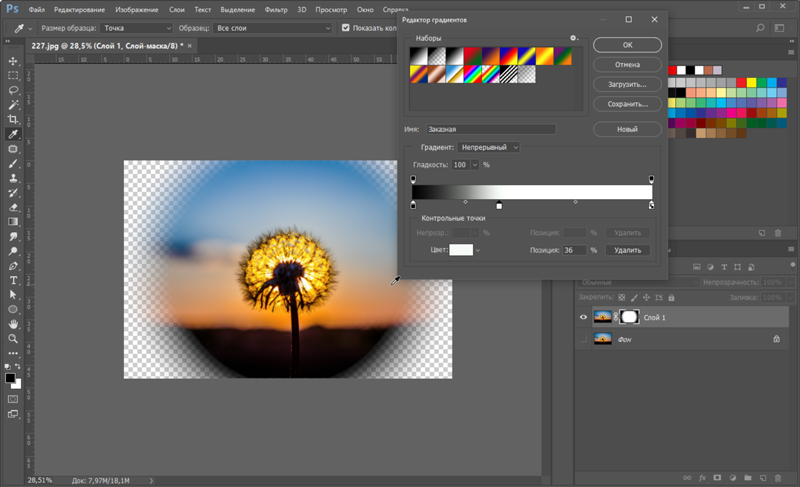Open the Гладкость value dropdown arrow
800x487 pixels.
pyautogui.click(x=476, y=164)
